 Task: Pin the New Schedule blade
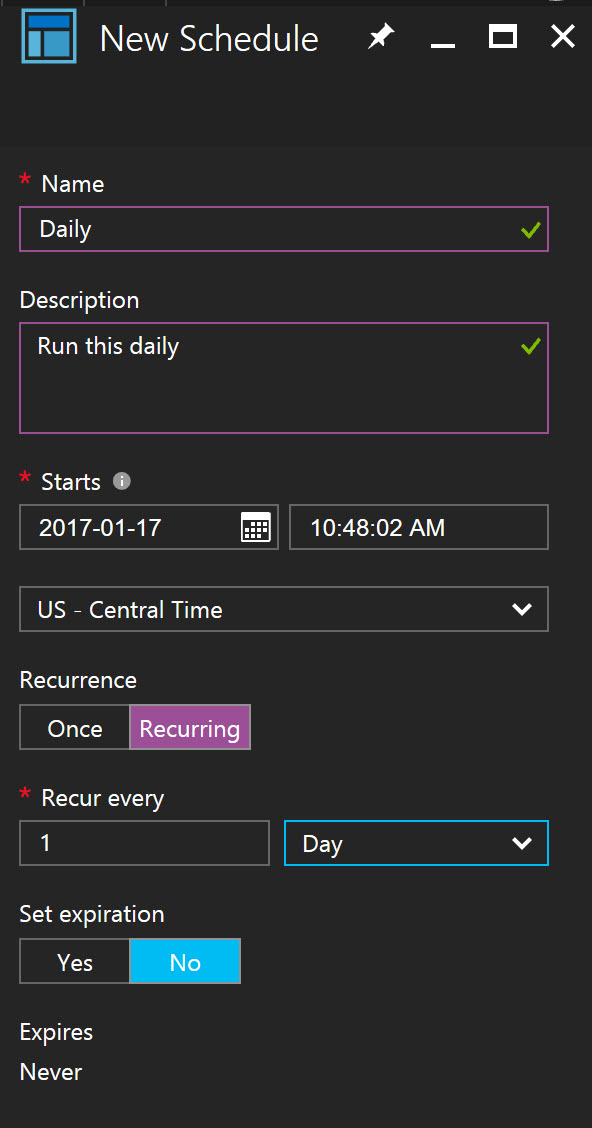(x=381, y=37)
